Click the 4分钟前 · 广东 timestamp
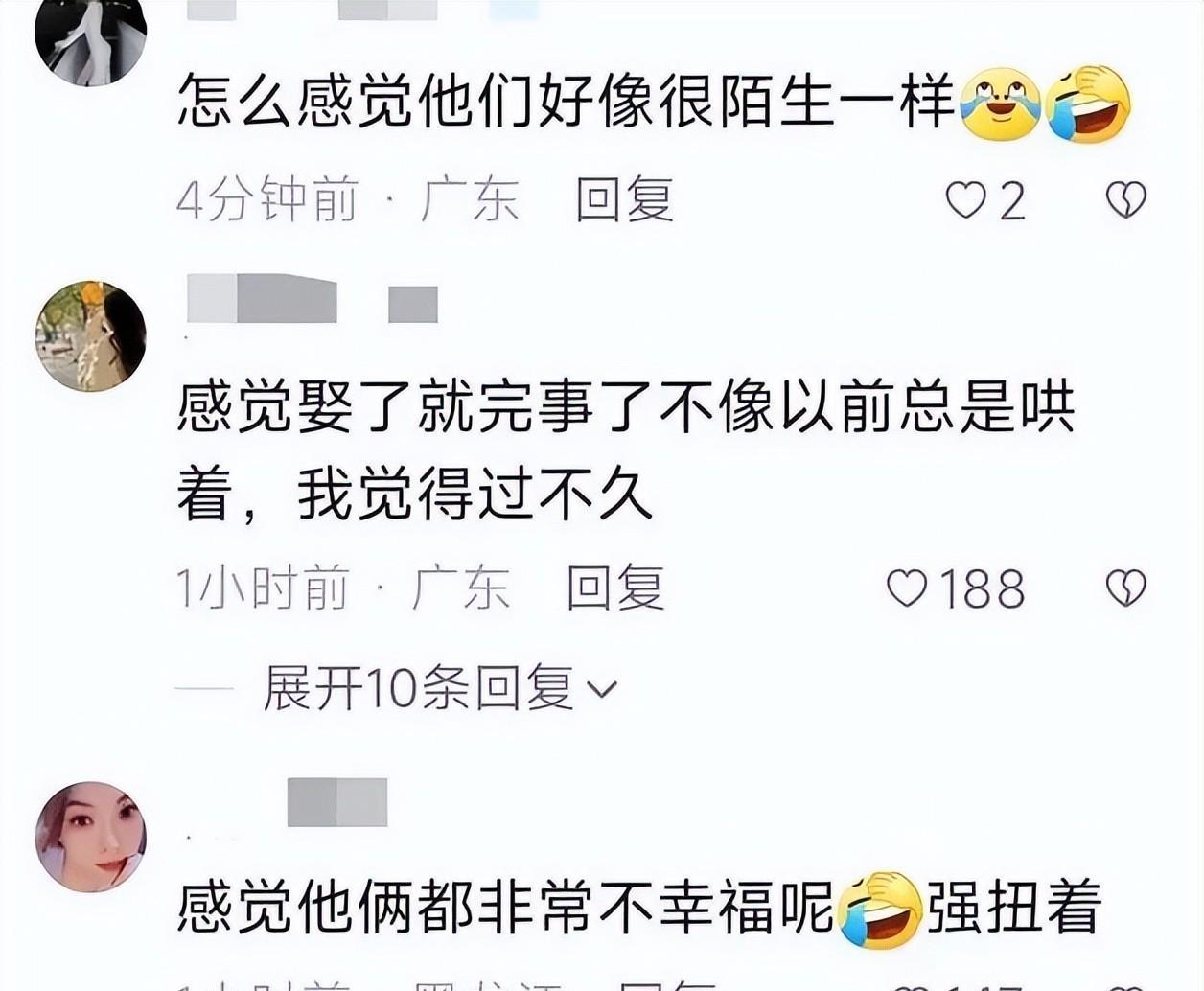This screenshot has height=991, width=1204. tap(348, 200)
